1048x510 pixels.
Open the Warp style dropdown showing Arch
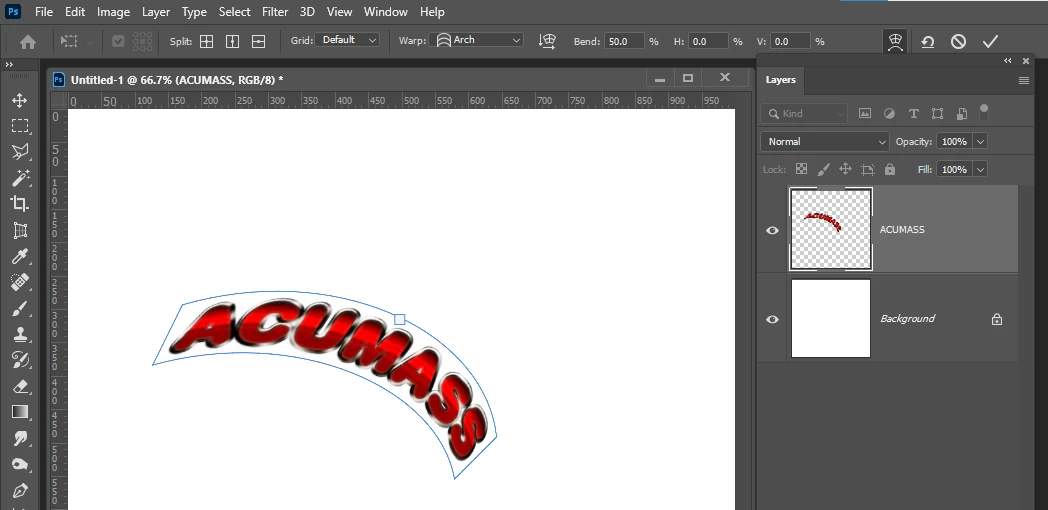click(477, 40)
